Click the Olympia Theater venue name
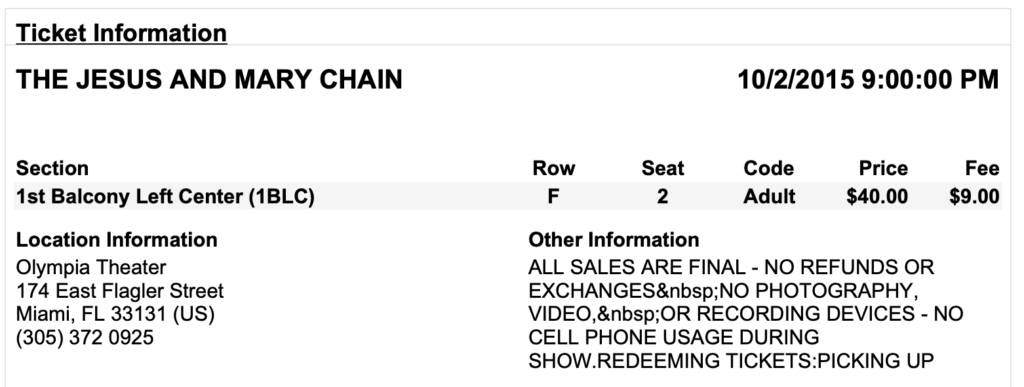Image resolution: width=1024 pixels, height=387 pixels. pos(91,267)
